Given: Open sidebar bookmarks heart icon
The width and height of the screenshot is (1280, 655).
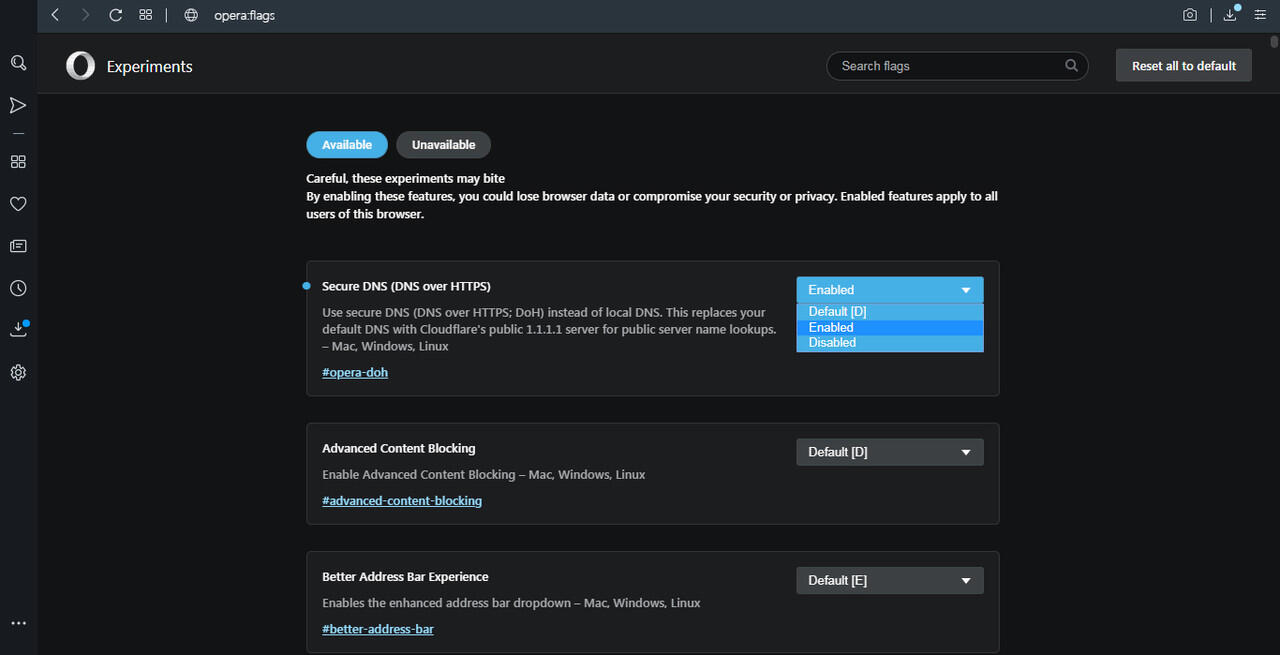Looking at the screenshot, I should (18, 204).
